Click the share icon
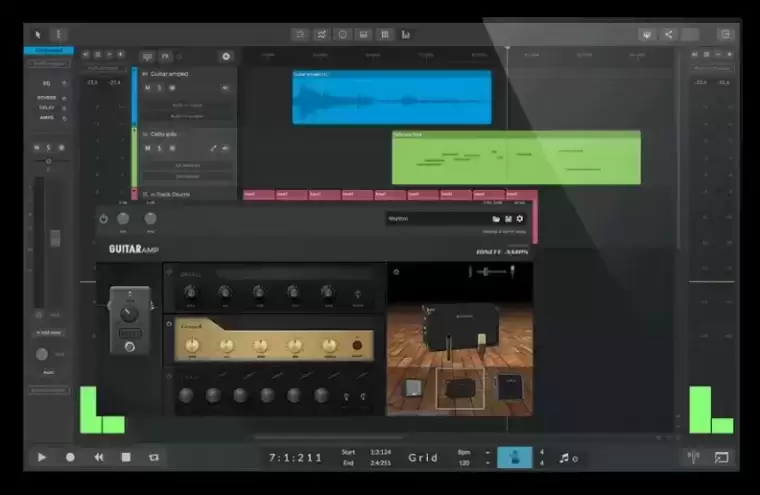 668,34
